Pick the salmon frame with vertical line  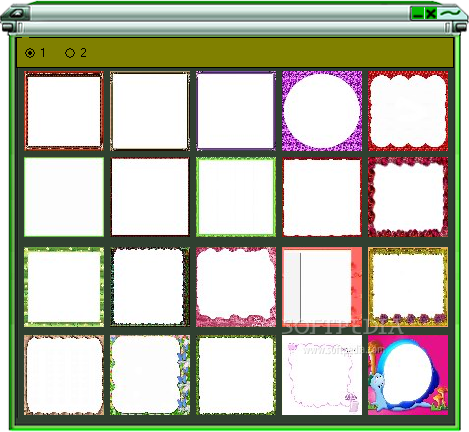(322, 287)
